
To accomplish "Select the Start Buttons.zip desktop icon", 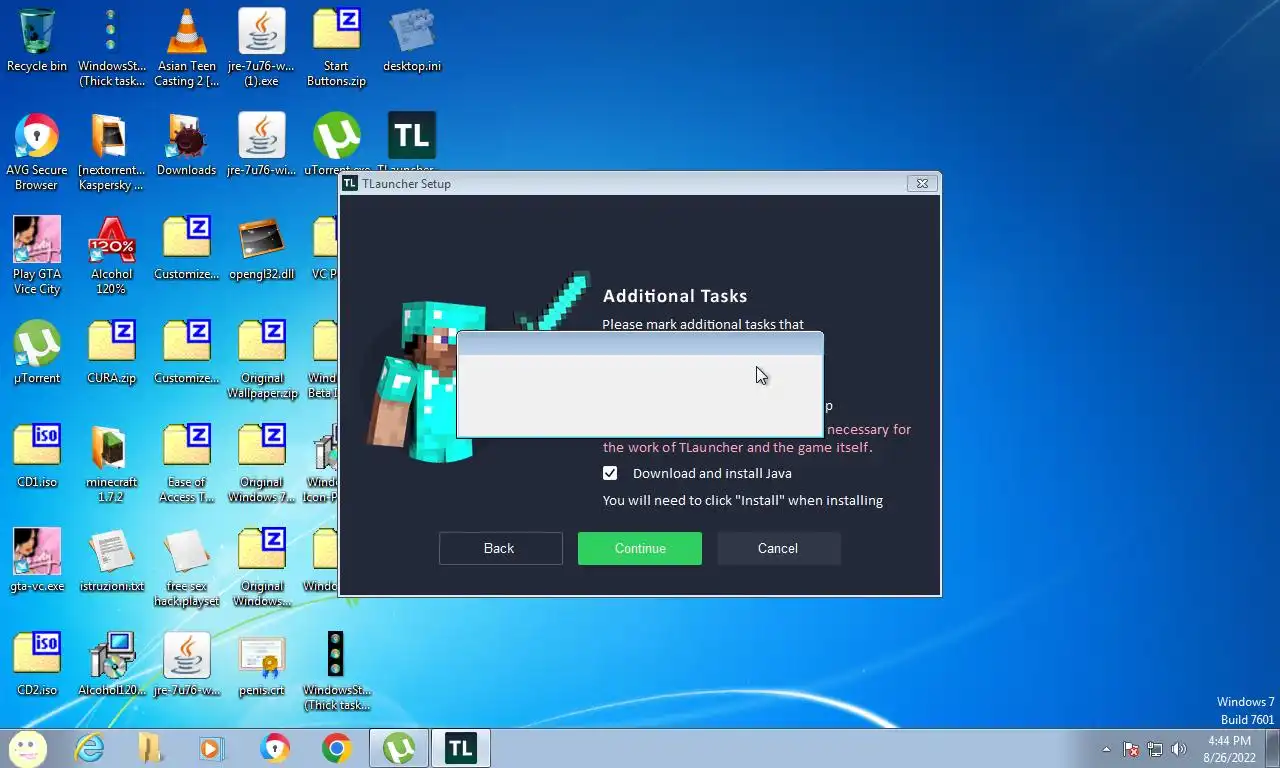I will pos(336,48).
